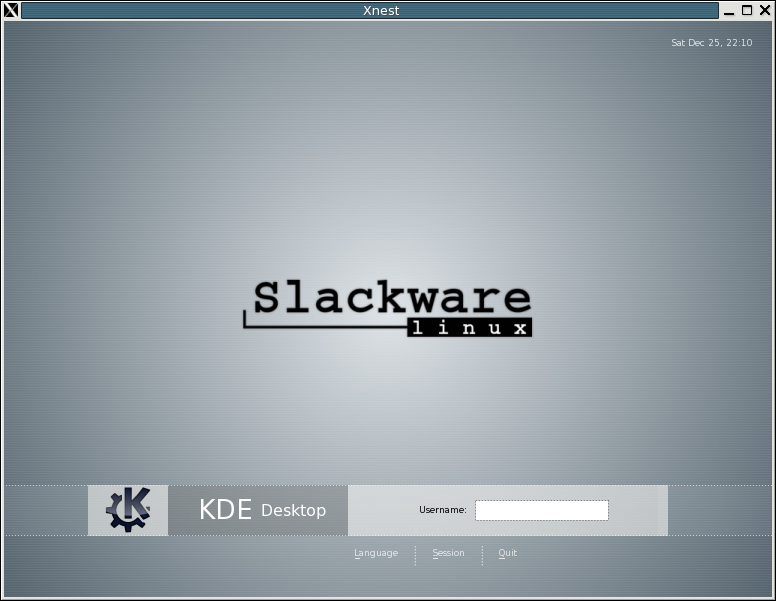
Task: Click the Username input field
Action: [541, 510]
